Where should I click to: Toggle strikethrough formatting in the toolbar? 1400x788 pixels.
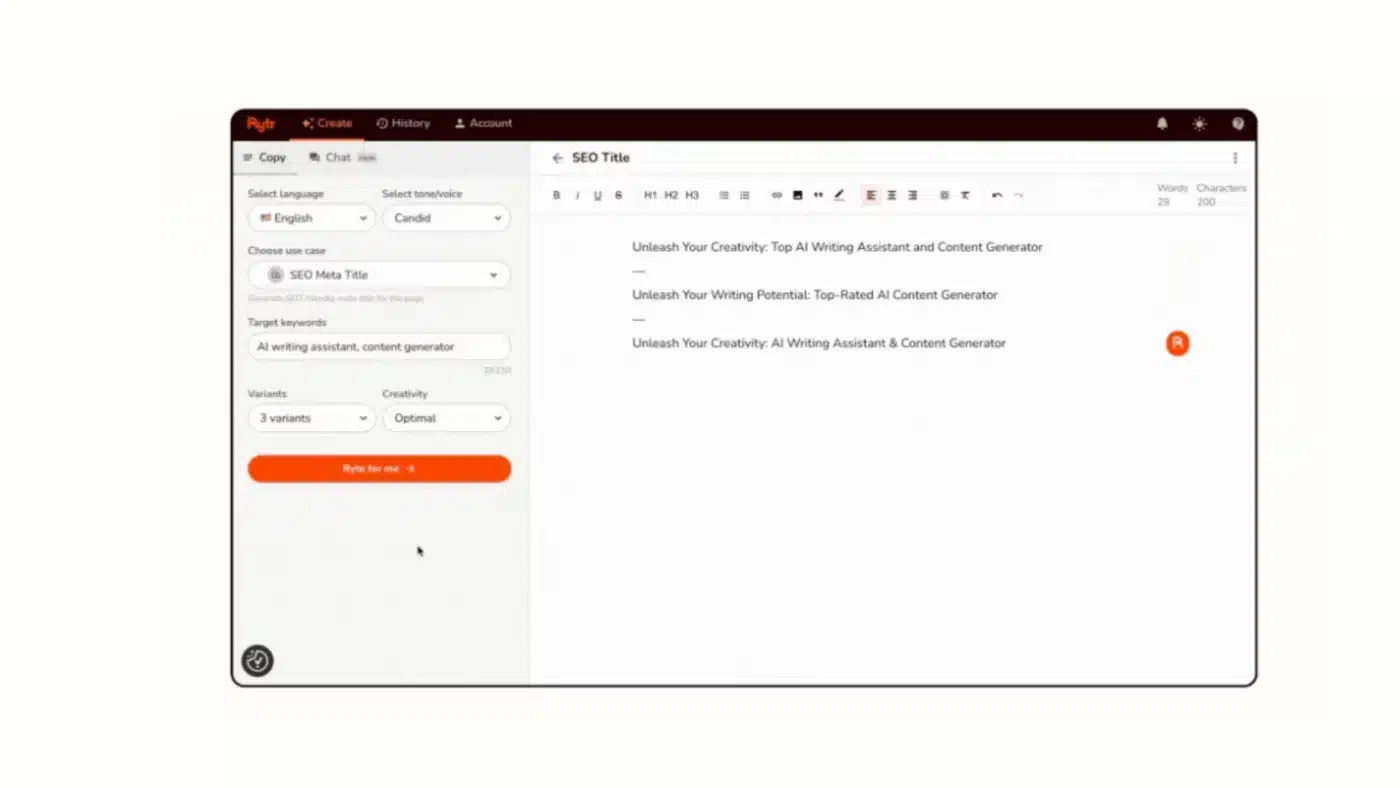pyautogui.click(x=619, y=195)
